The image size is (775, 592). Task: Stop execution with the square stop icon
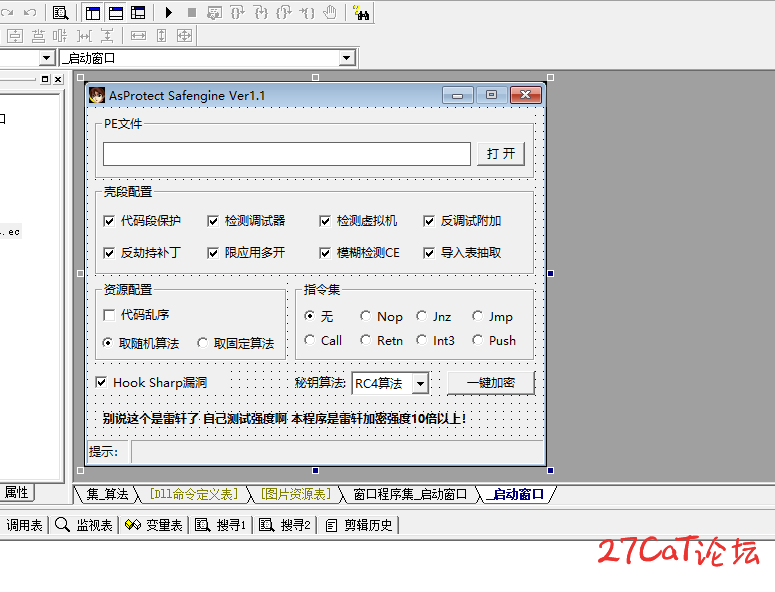click(x=192, y=12)
